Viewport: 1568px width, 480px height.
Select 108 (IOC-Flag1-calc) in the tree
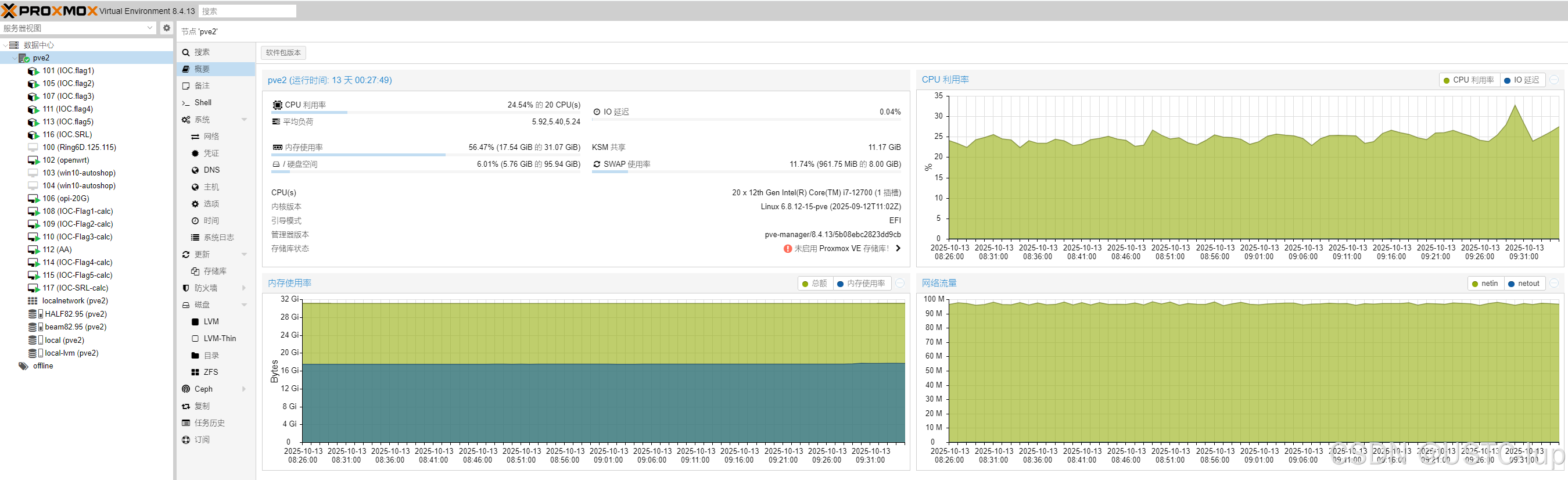(77, 212)
